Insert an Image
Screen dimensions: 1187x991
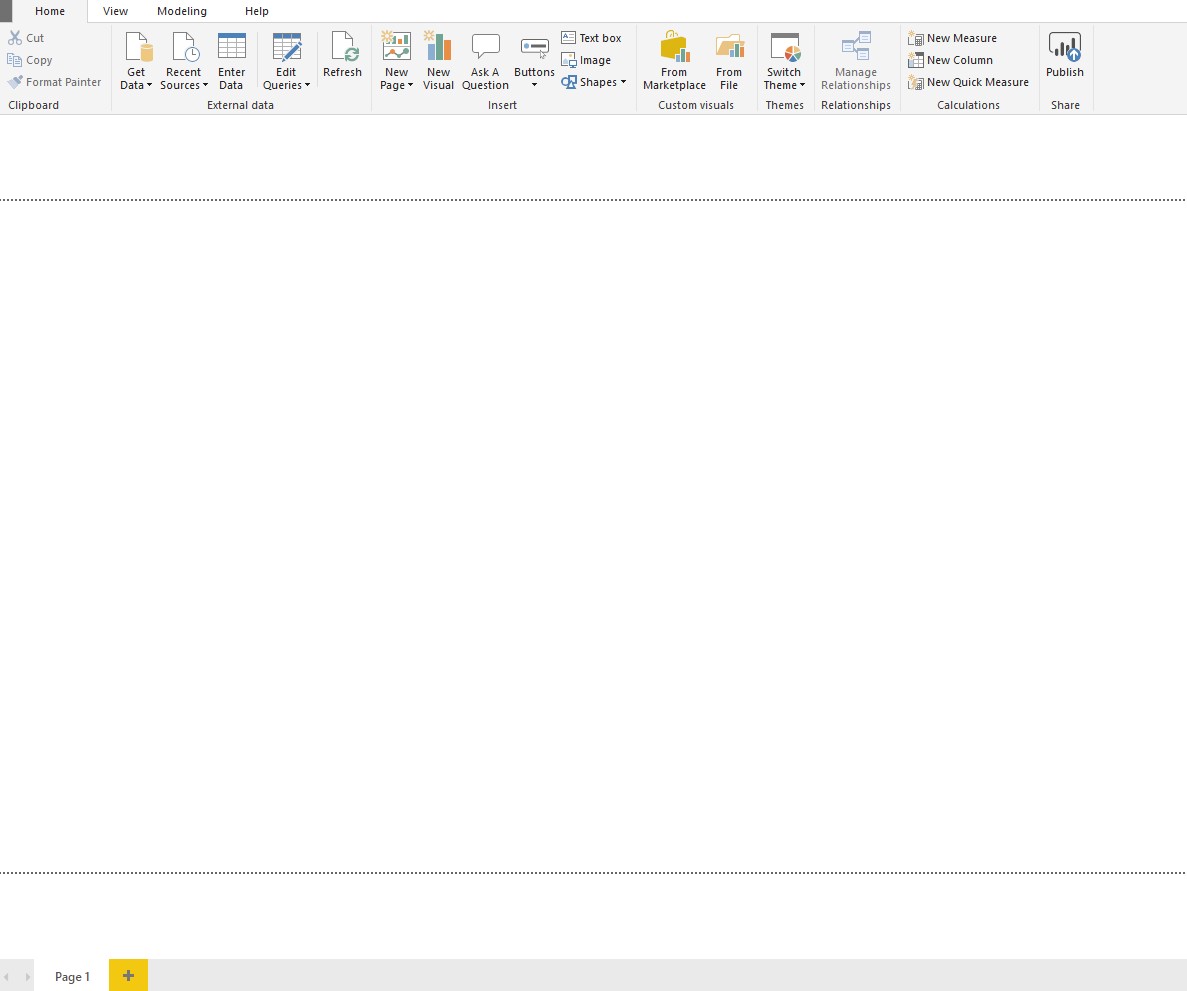[x=586, y=60]
